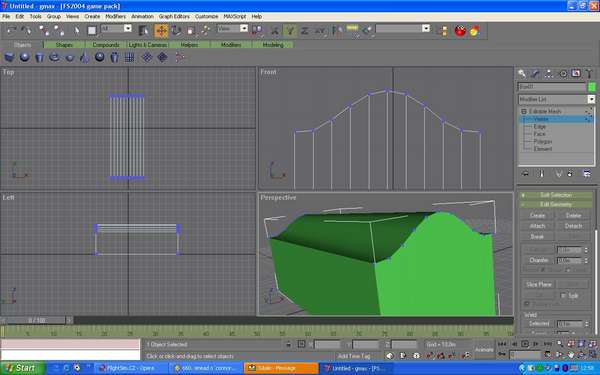The height and width of the screenshot is (375, 600).
Task: Click the Mirror Selected Objects icon
Action: click(x=337, y=31)
